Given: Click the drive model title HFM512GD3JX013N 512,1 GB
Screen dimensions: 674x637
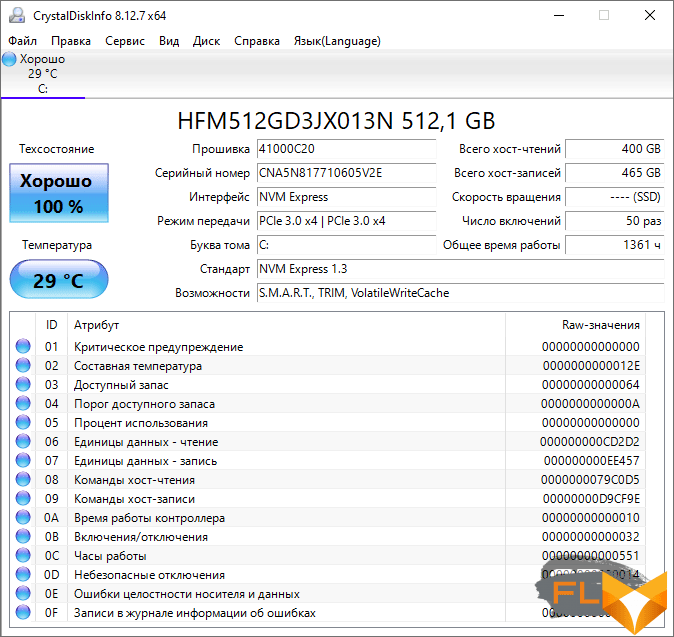Looking at the screenshot, I should (x=337, y=121).
